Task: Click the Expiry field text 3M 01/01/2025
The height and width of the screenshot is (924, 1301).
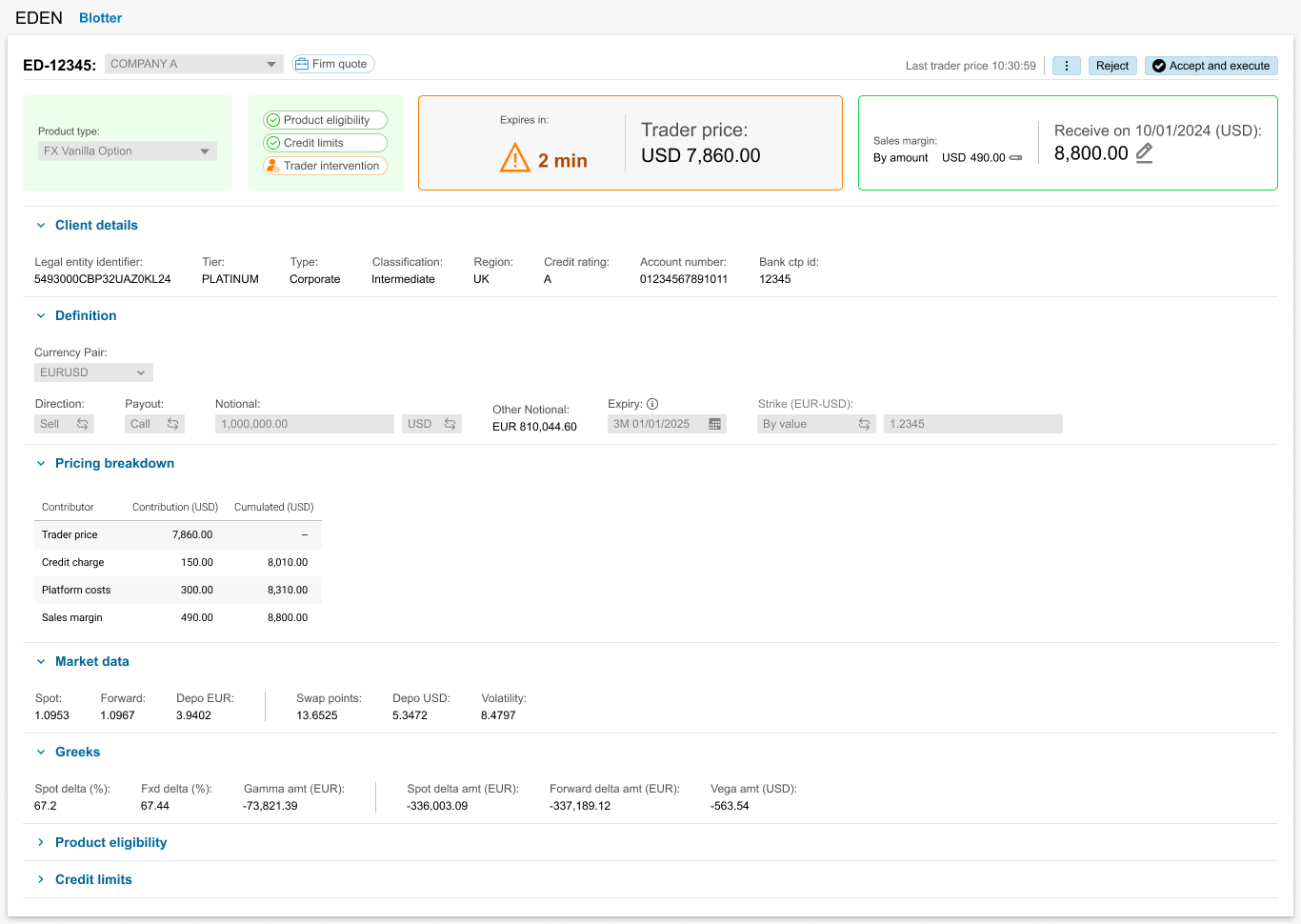Action: pos(651,424)
